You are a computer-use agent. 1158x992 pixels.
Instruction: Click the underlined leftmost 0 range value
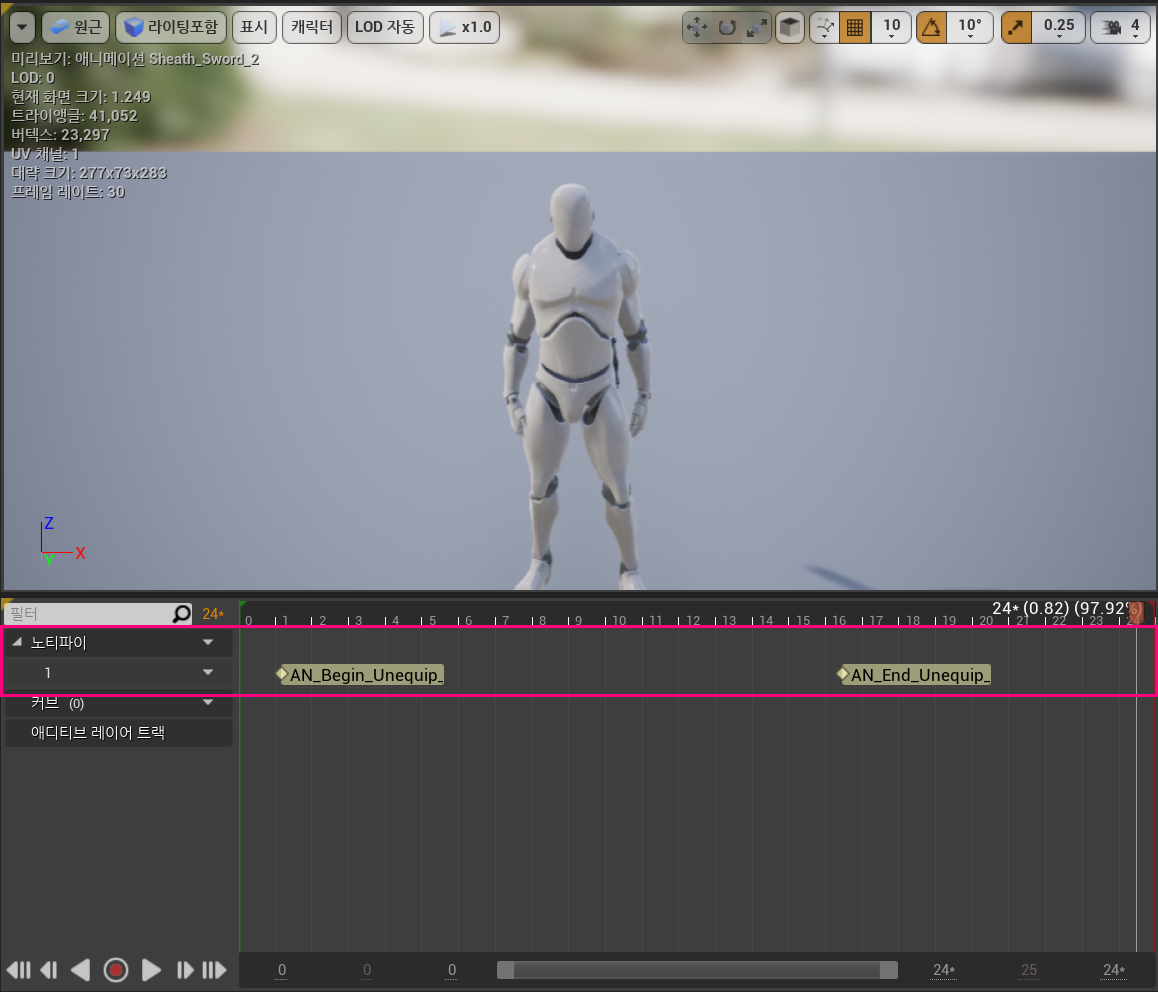pyautogui.click(x=281, y=971)
